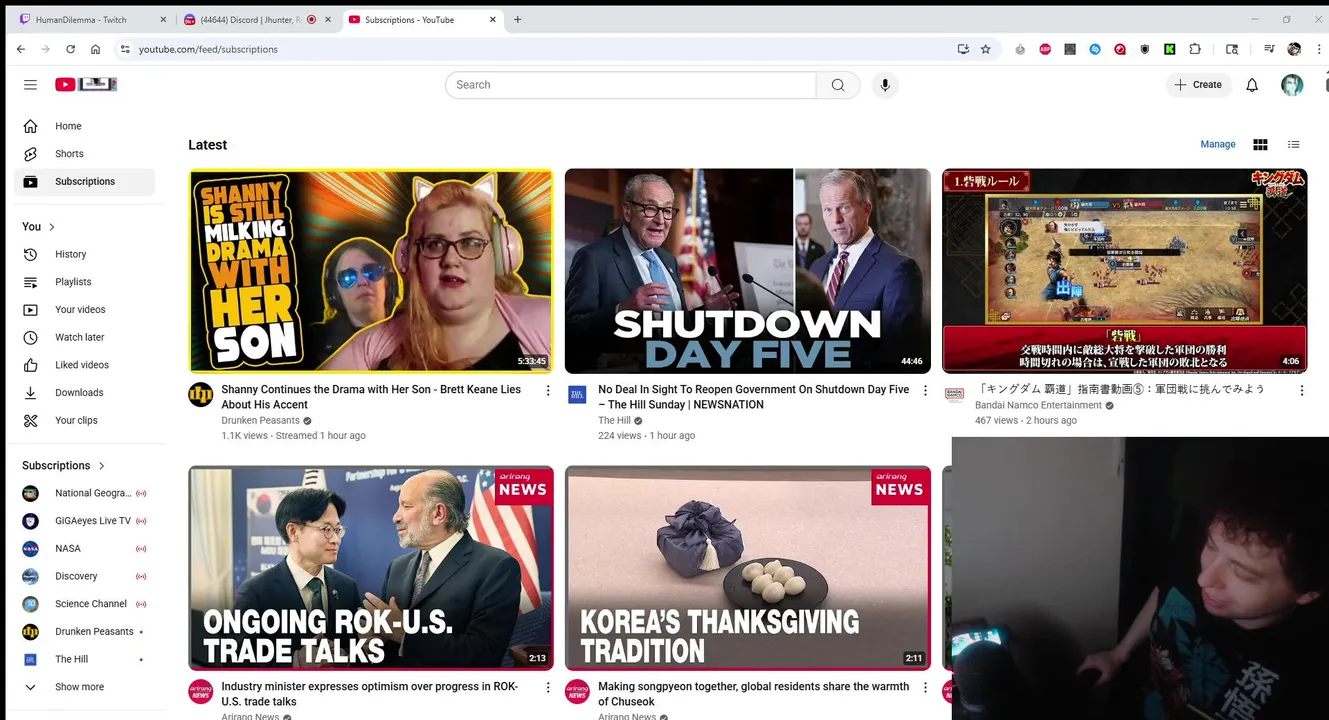Start voice search with microphone icon
Image resolution: width=1329 pixels, height=720 pixels.
pos(884,85)
